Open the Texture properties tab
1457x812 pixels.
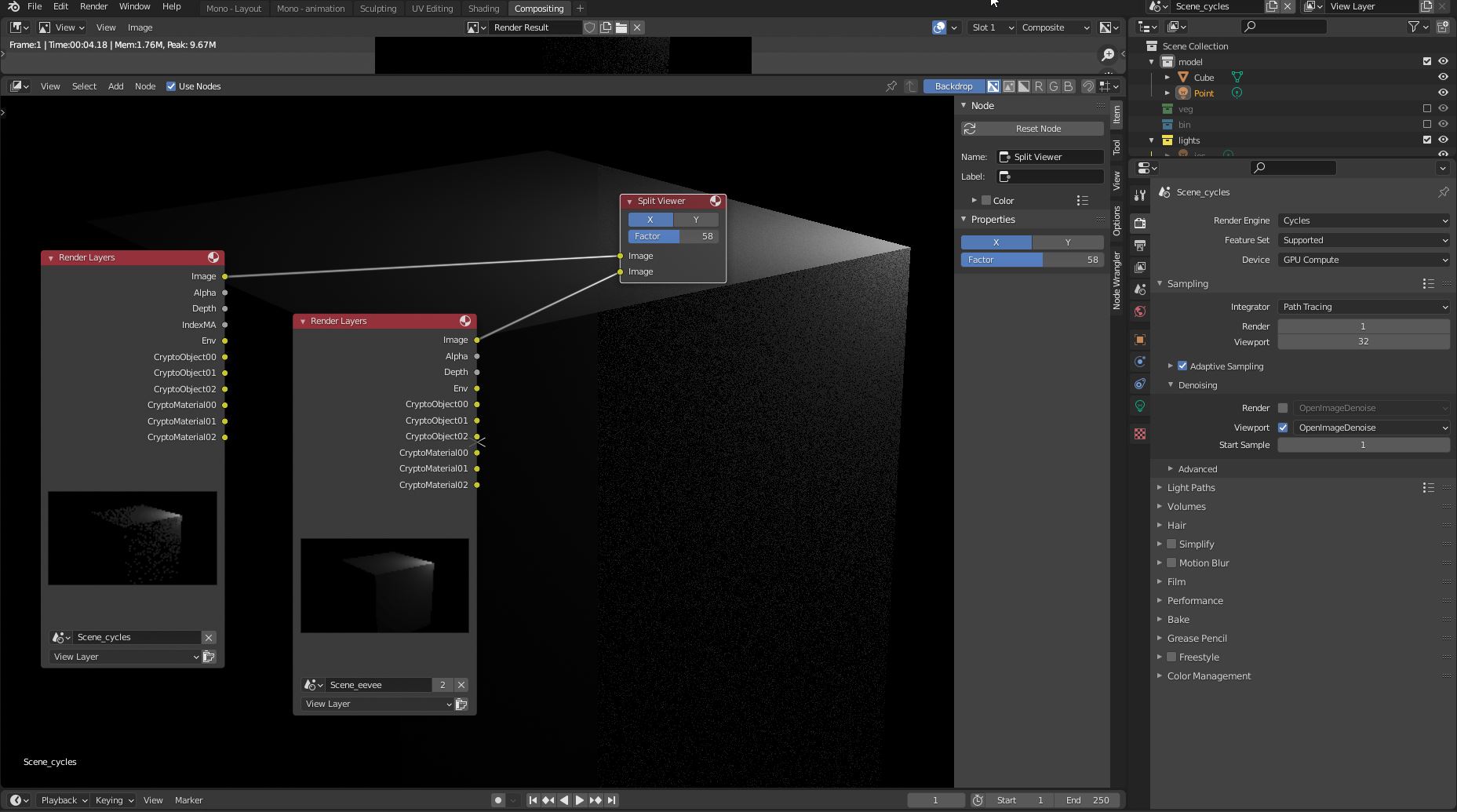pyautogui.click(x=1140, y=434)
